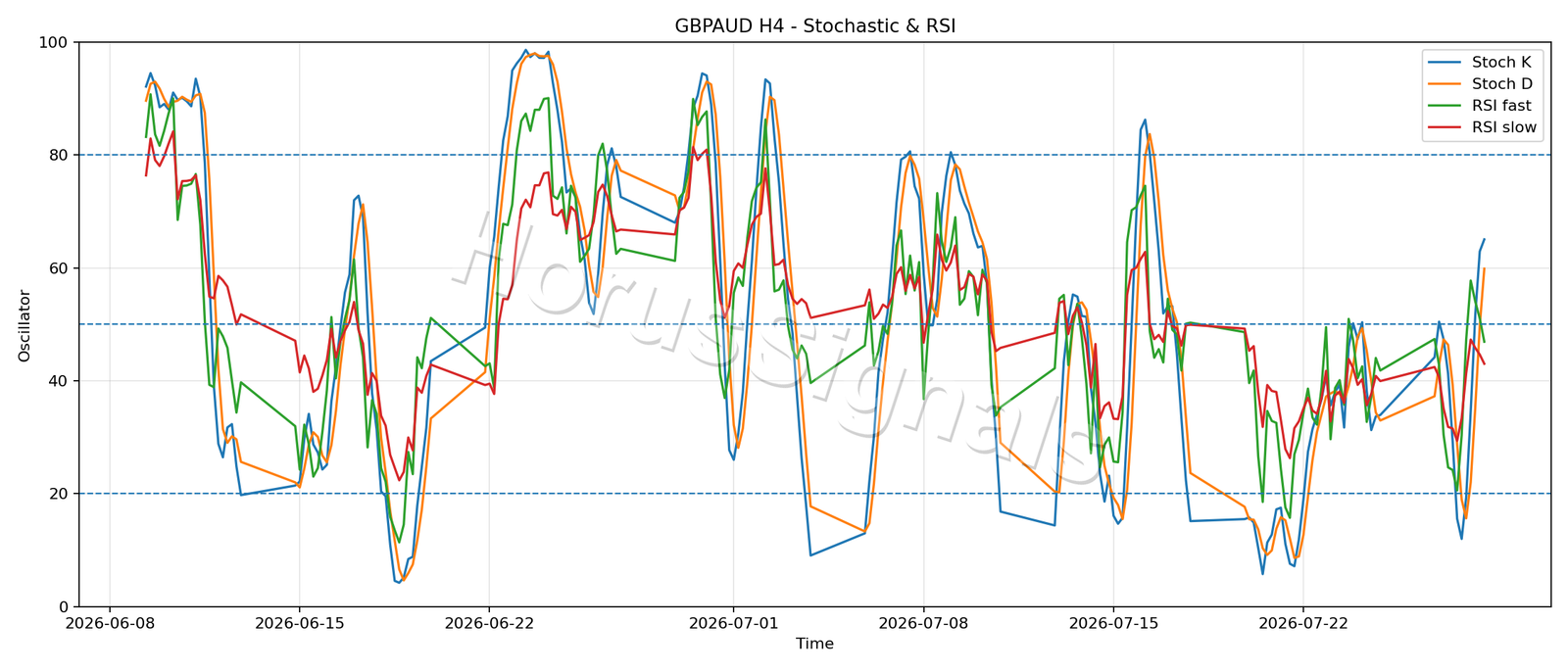
Task: Click the Time x-axis label
Action: (814, 644)
